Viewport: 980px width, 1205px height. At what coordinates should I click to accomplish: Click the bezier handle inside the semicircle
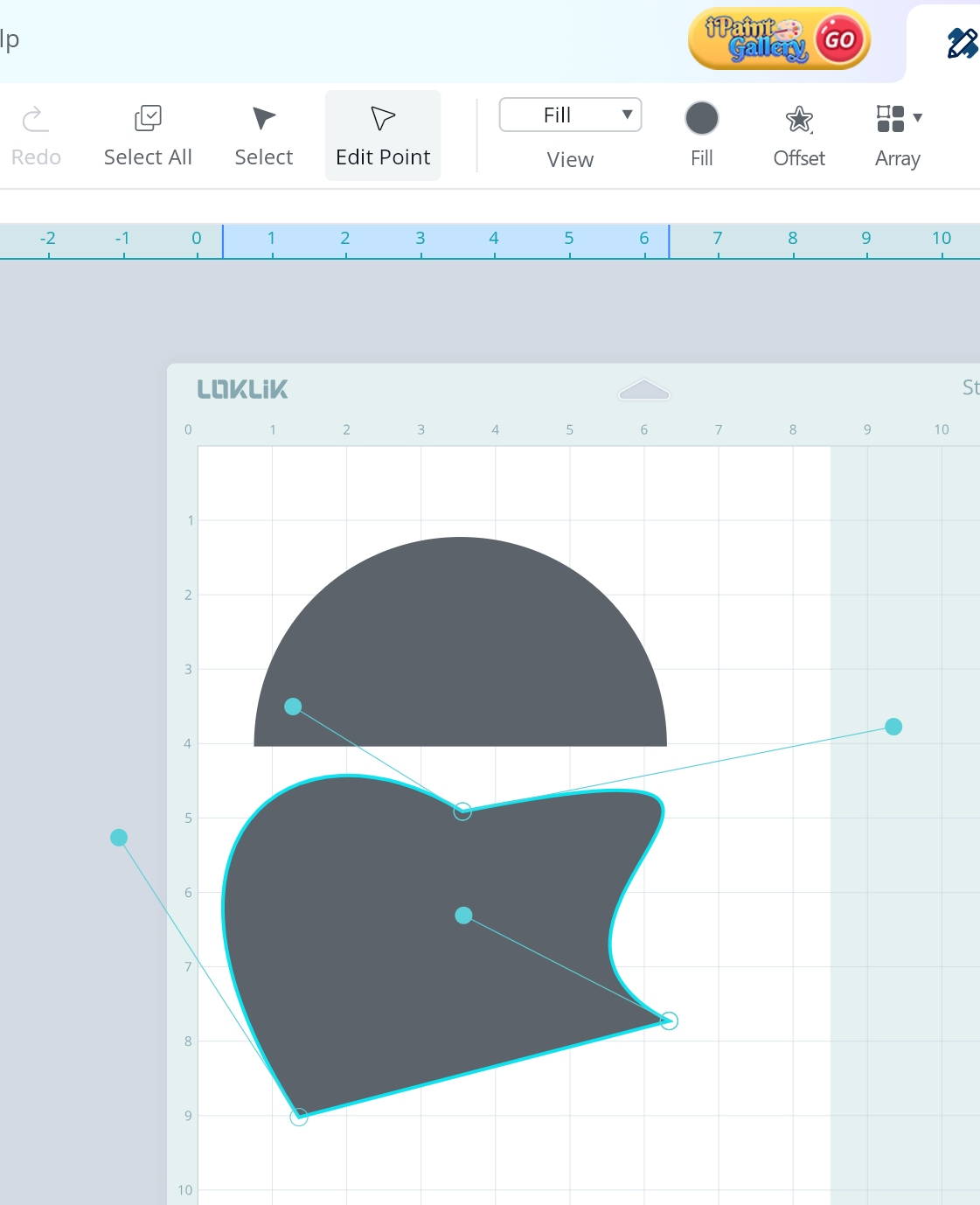coord(293,707)
